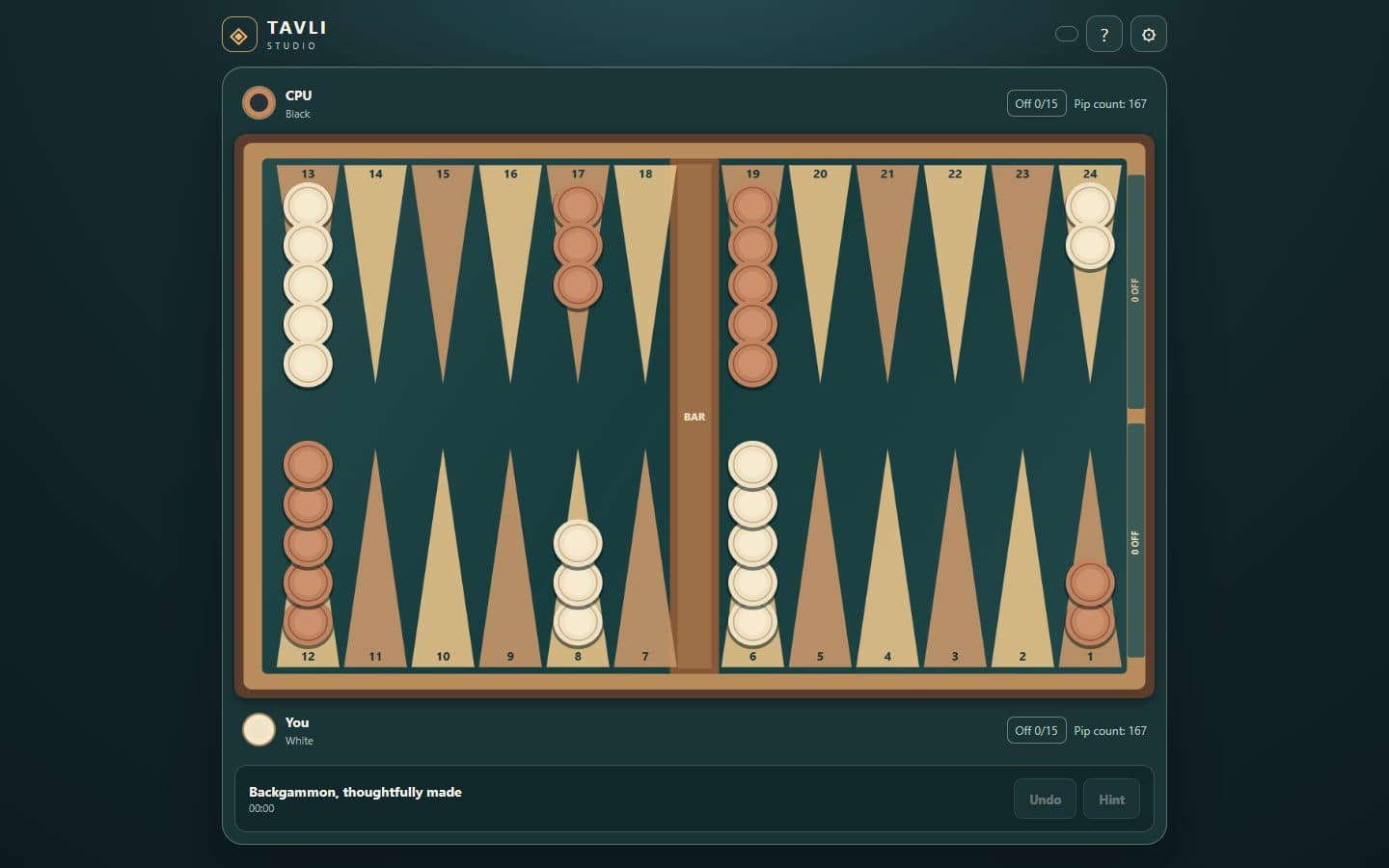This screenshot has width=1389, height=868.
Task: Click the Tavli Studio diamond logo icon
Action: (239, 35)
